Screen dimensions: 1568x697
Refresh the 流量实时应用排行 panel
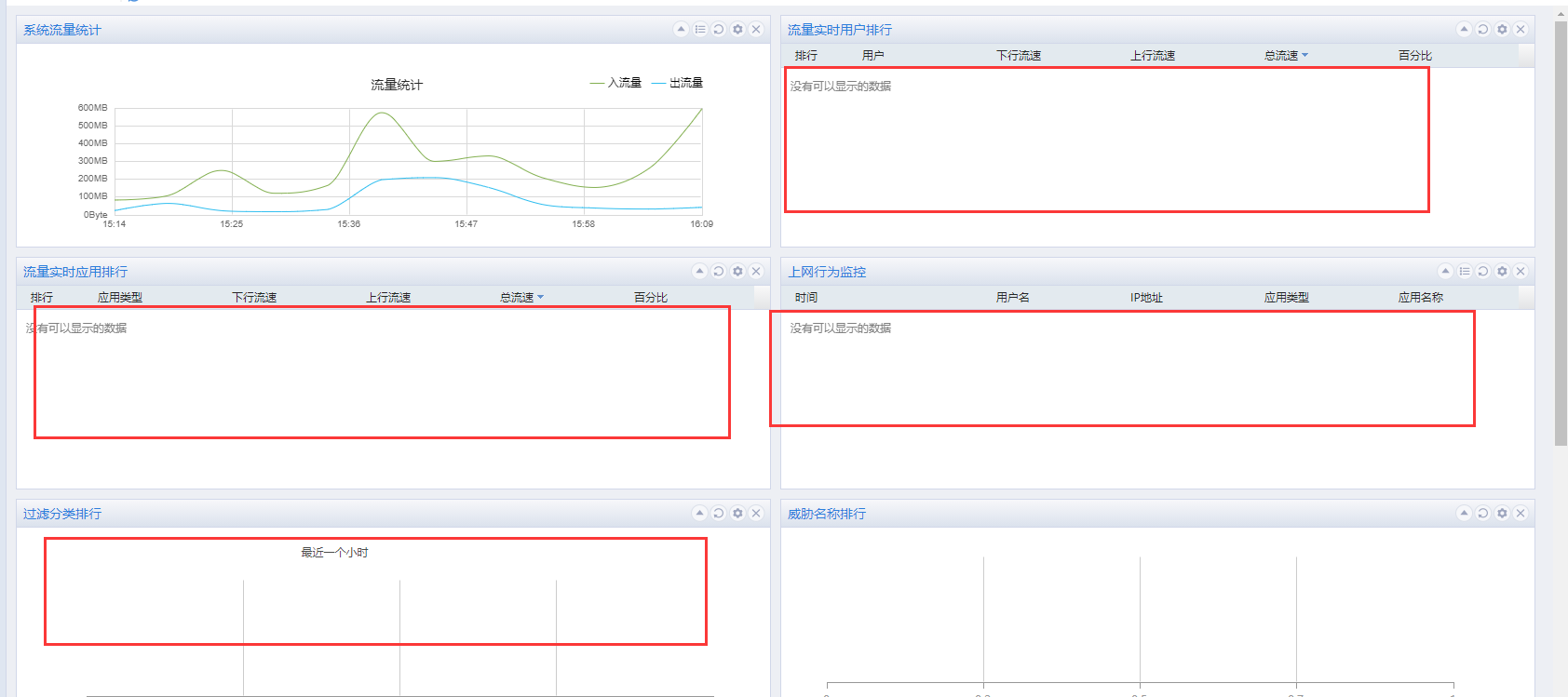(x=719, y=272)
